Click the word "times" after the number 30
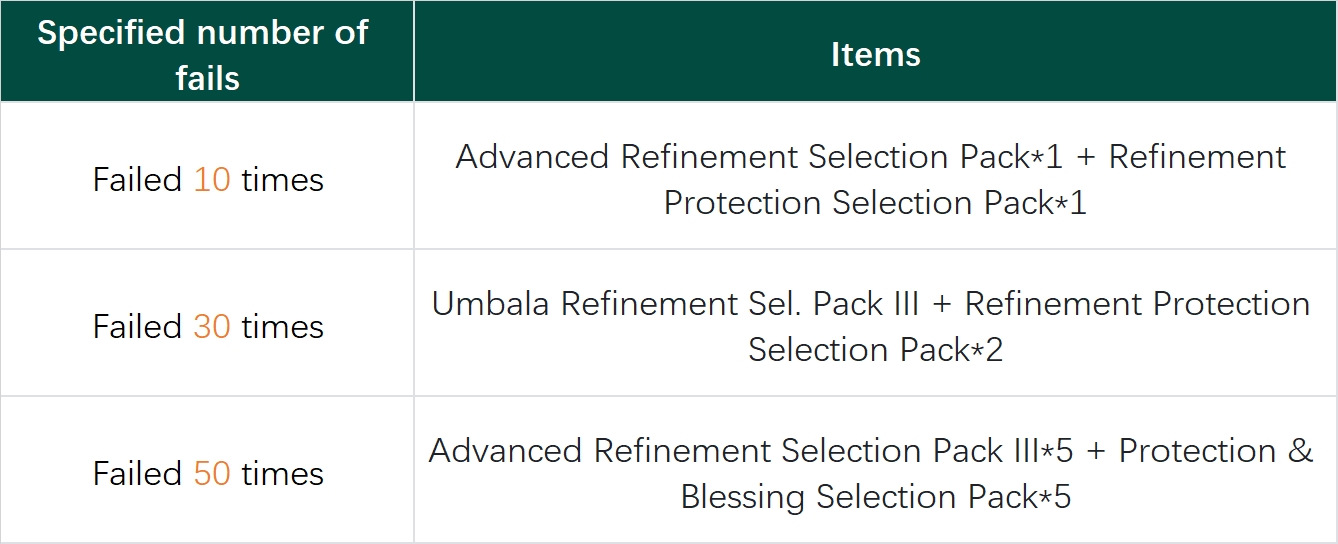 tap(282, 327)
